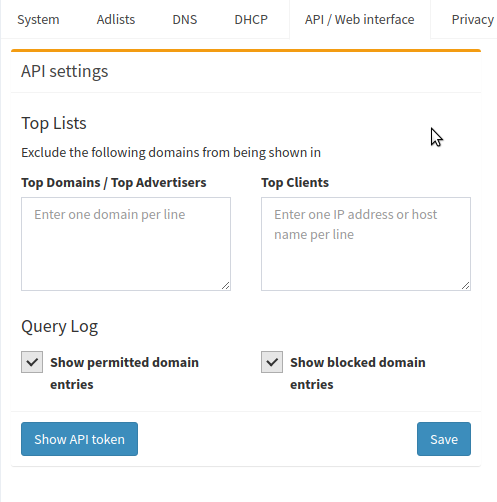The width and height of the screenshot is (497, 502).
Task: Click the API settings panel heading
Action: pyautogui.click(x=65, y=71)
